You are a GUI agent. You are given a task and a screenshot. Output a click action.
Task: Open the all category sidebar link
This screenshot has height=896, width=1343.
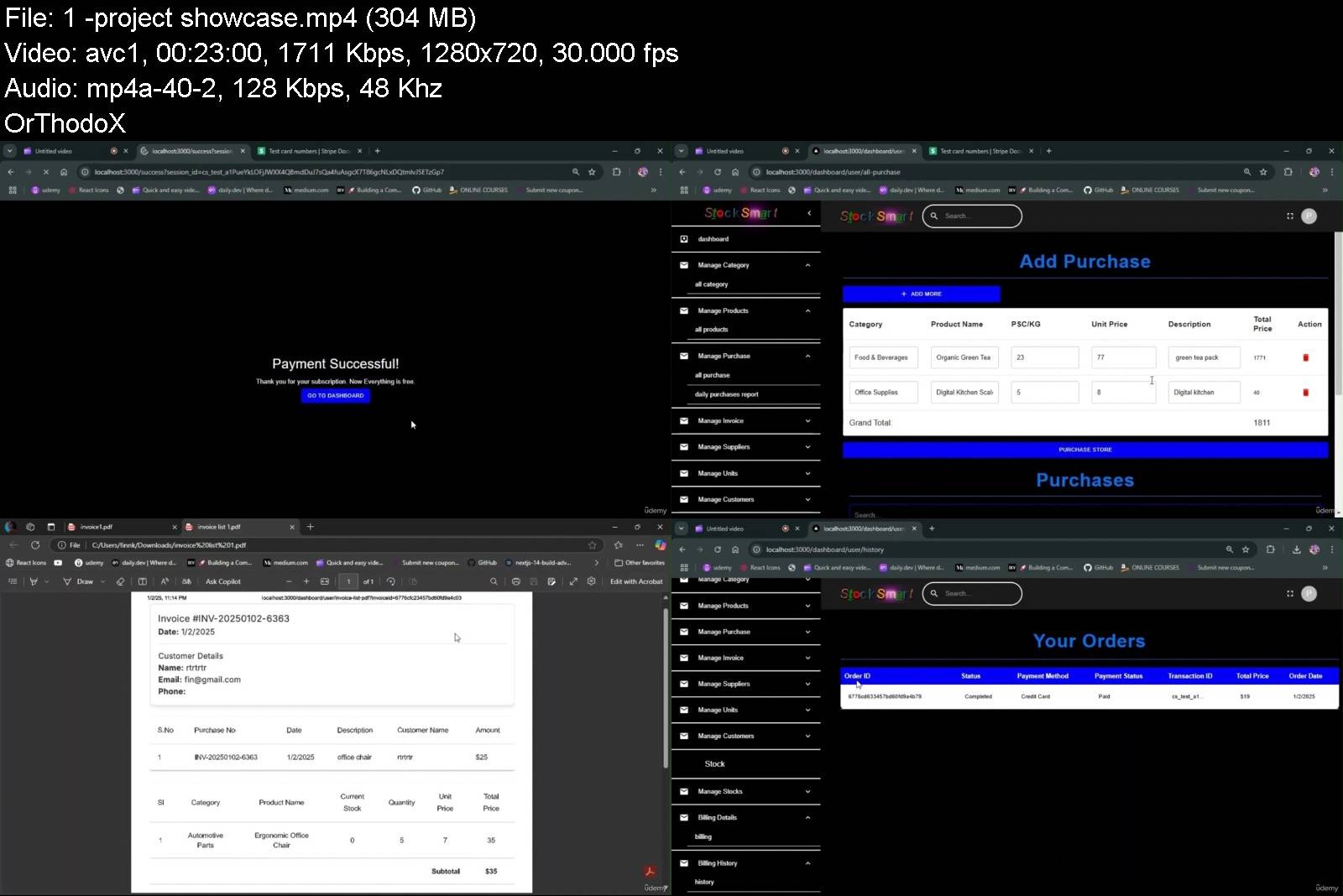(711, 284)
